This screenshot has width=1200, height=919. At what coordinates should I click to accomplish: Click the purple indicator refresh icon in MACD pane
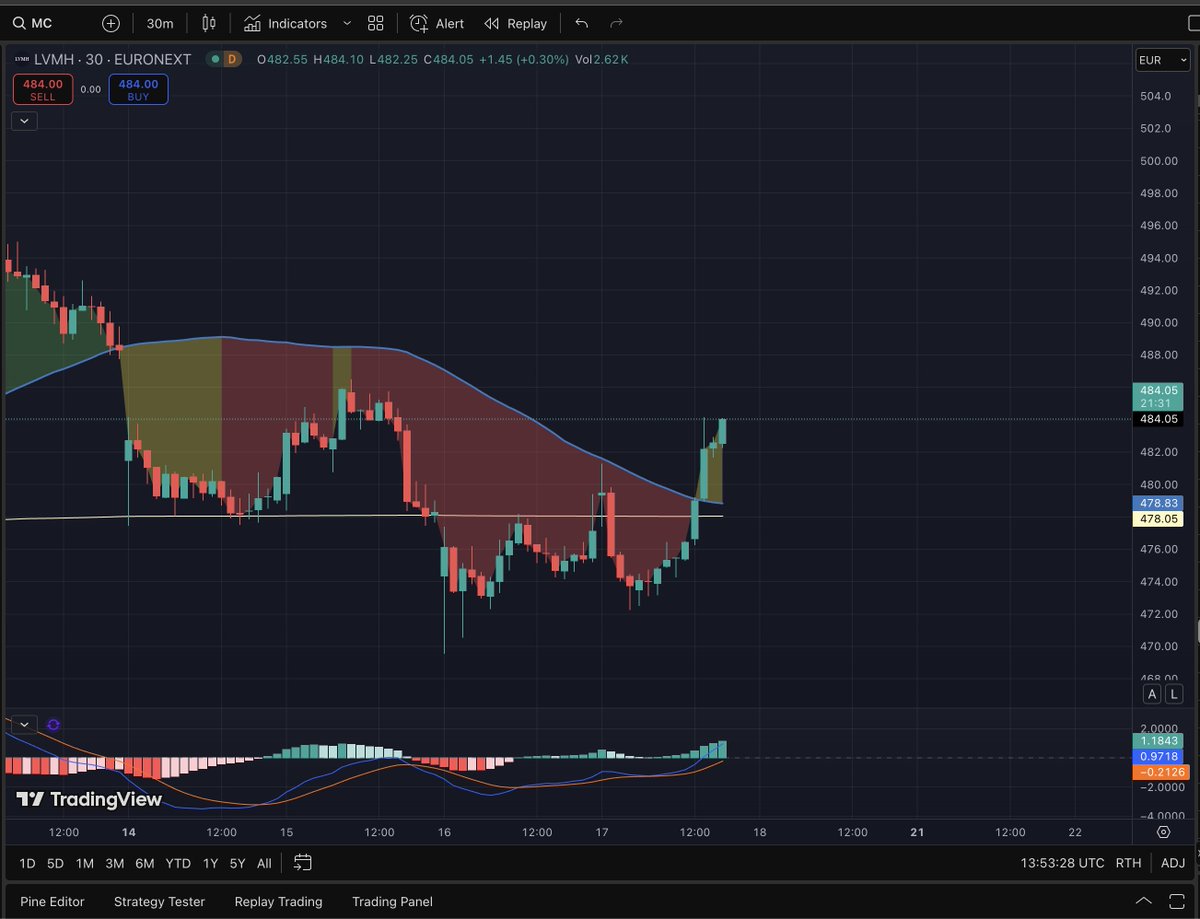pyautogui.click(x=53, y=725)
